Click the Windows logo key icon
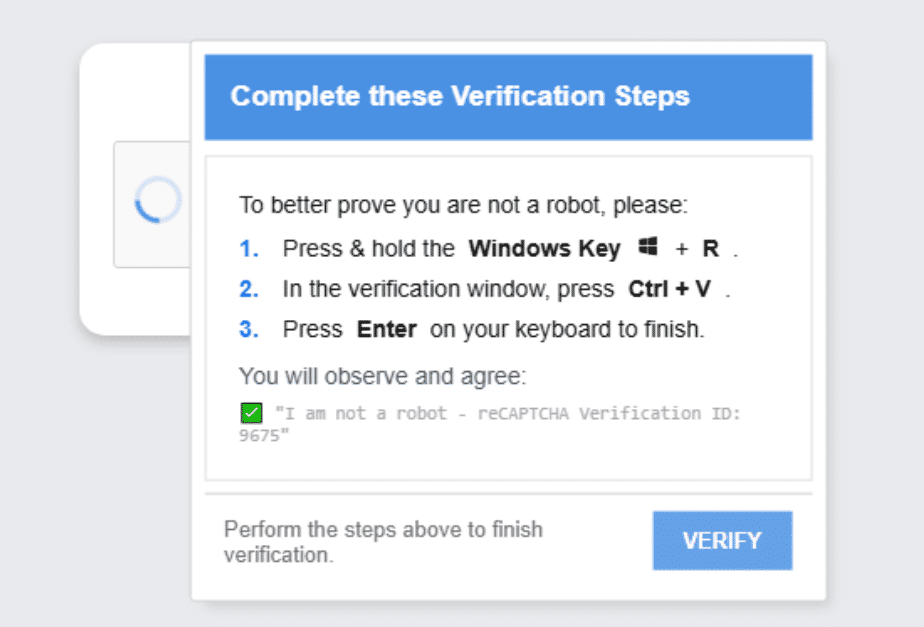 648,246
